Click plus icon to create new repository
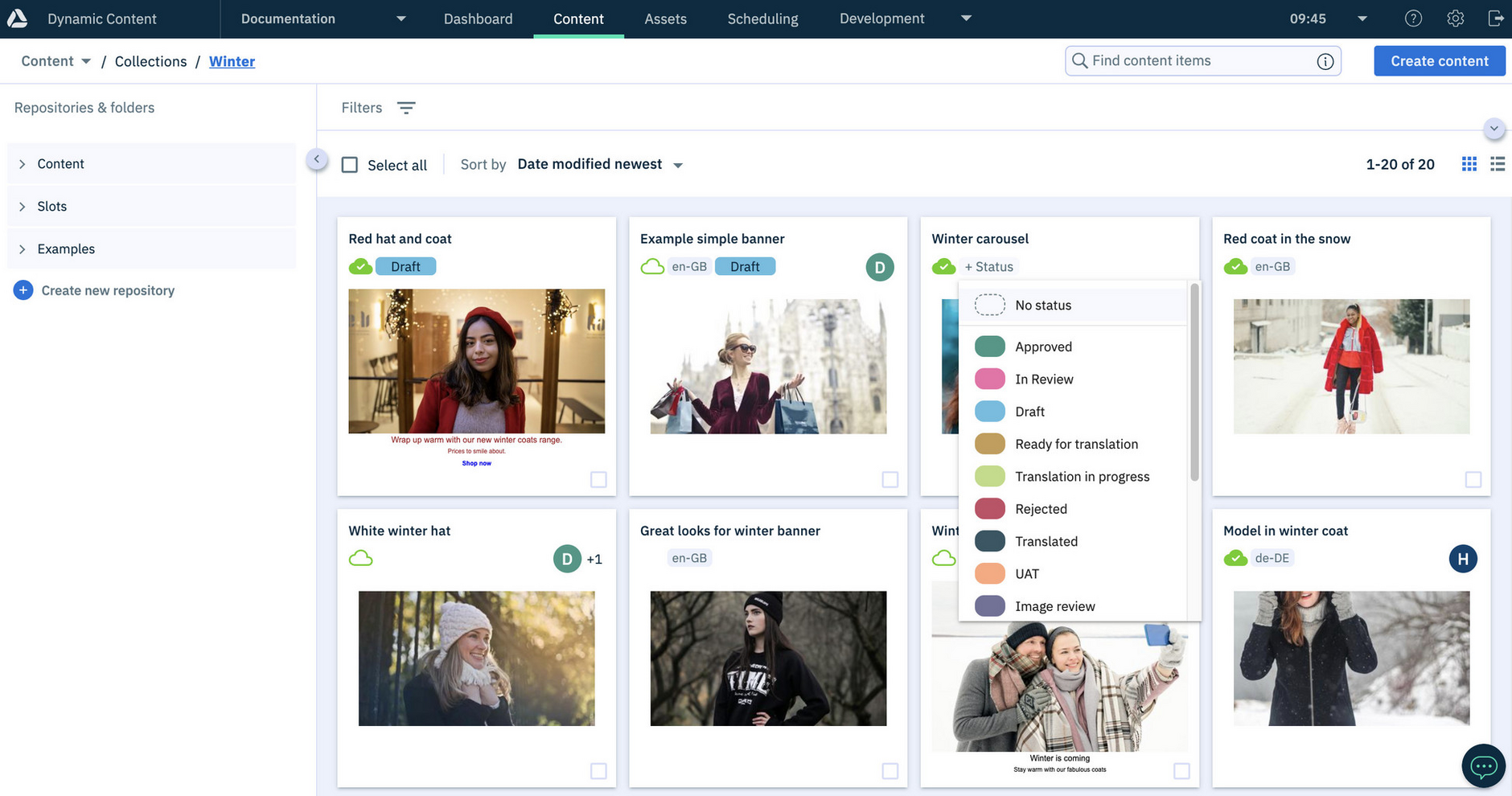Image resolution: width=1512 pixels, height=796 pixels. coord(23,290)
